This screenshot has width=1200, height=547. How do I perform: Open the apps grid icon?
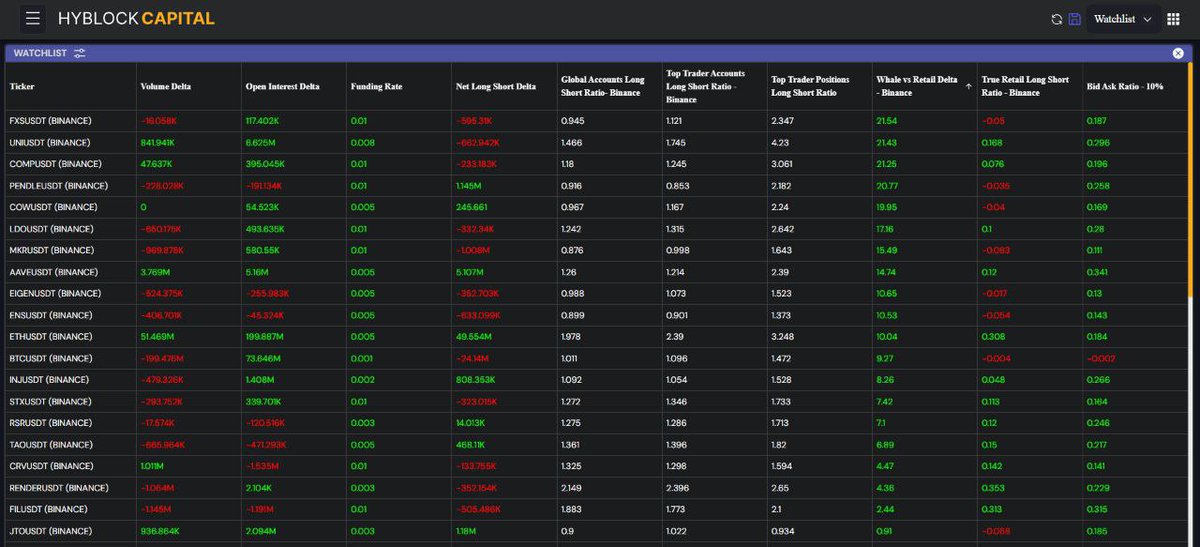(x=1174, y=19)
